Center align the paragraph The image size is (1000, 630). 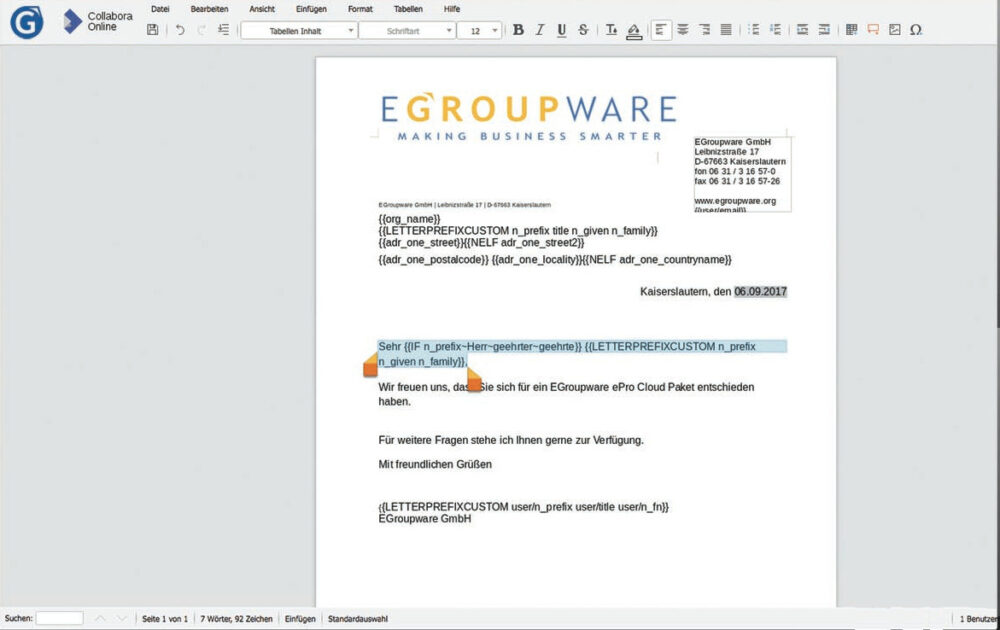click(x=683, y=30)
